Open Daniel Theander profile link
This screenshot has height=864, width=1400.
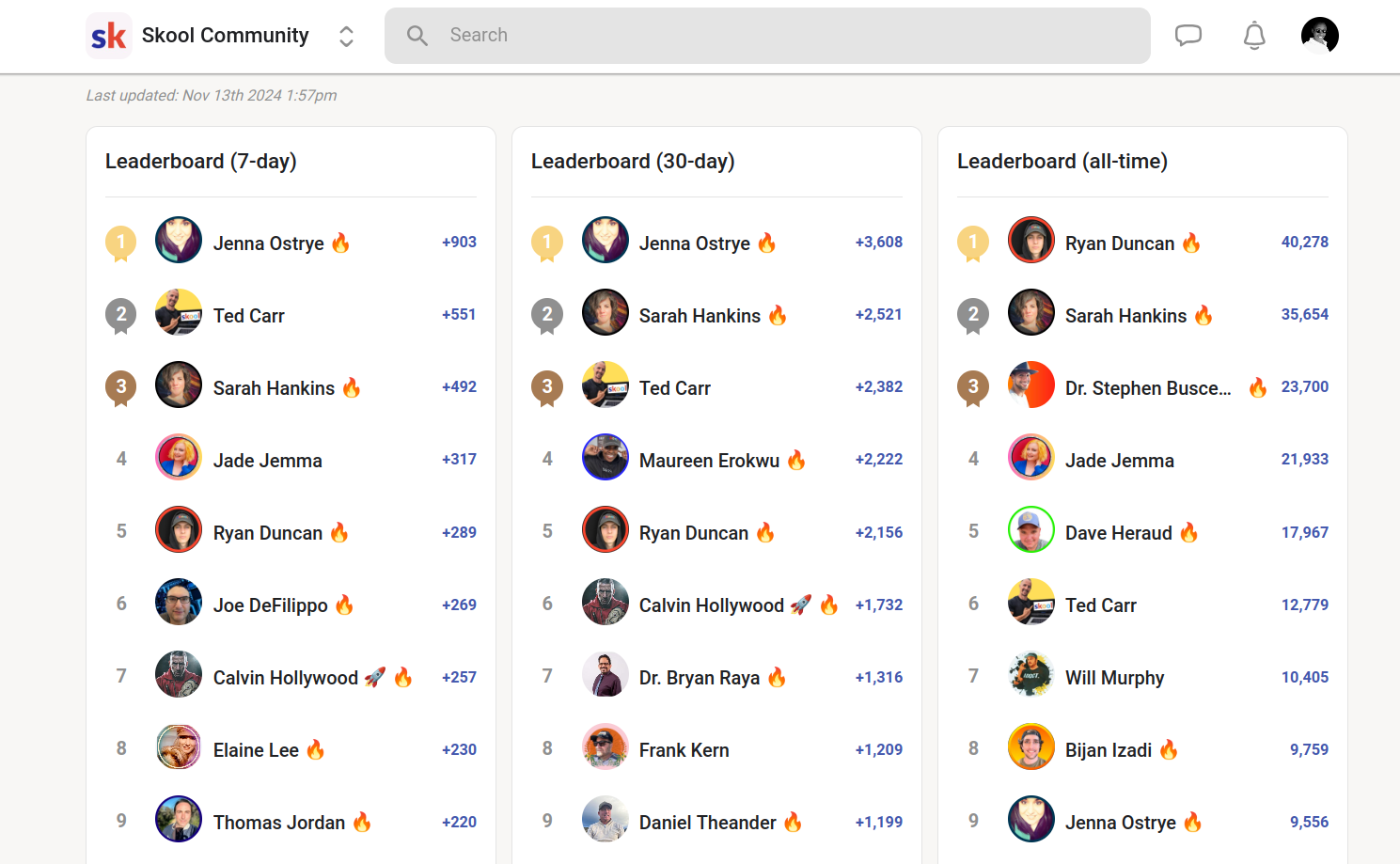pyautogui.click(x=708, y=823)
